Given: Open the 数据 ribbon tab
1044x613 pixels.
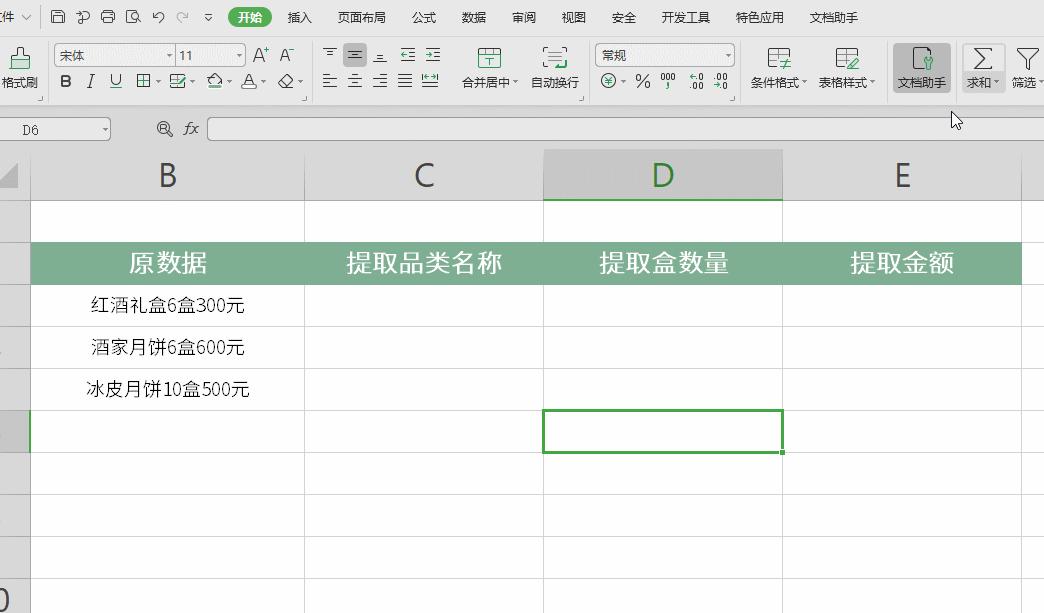Looking at the screenshot, I should point(473,17).
